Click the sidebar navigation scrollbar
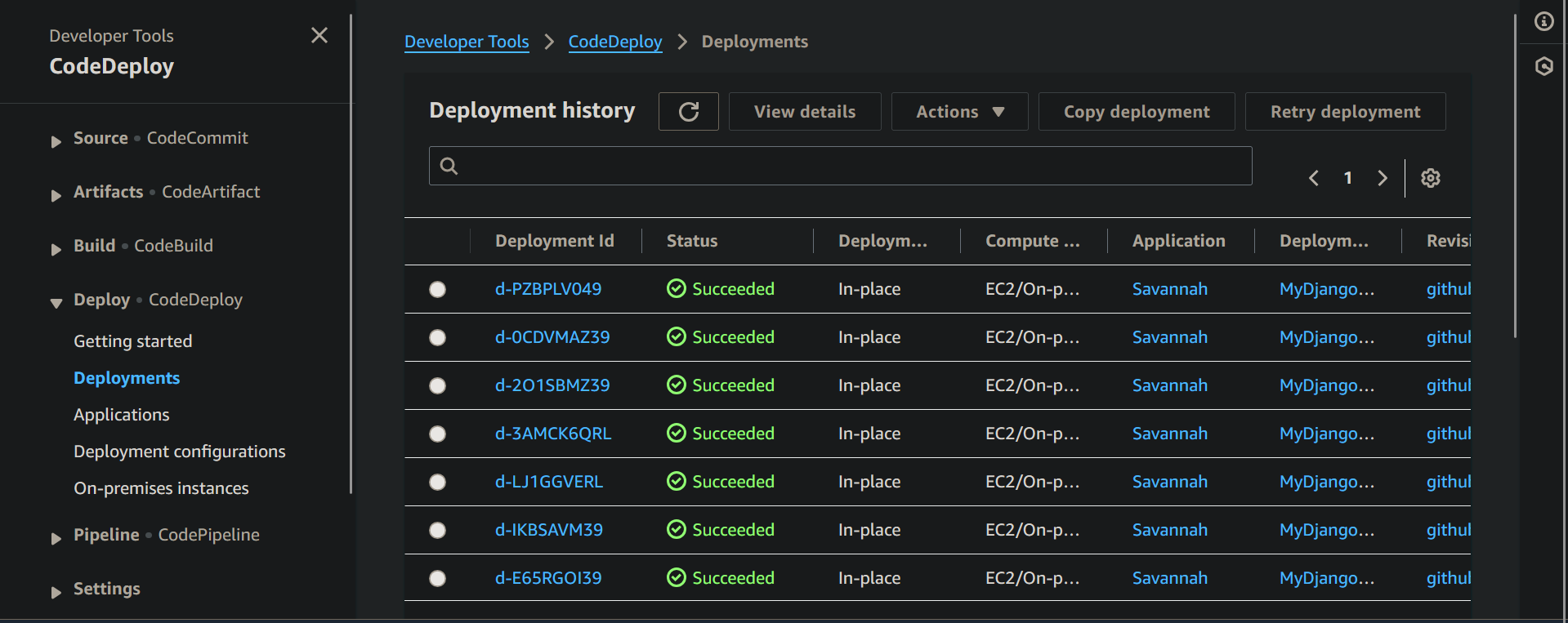1568x623 pixels. 351,253
